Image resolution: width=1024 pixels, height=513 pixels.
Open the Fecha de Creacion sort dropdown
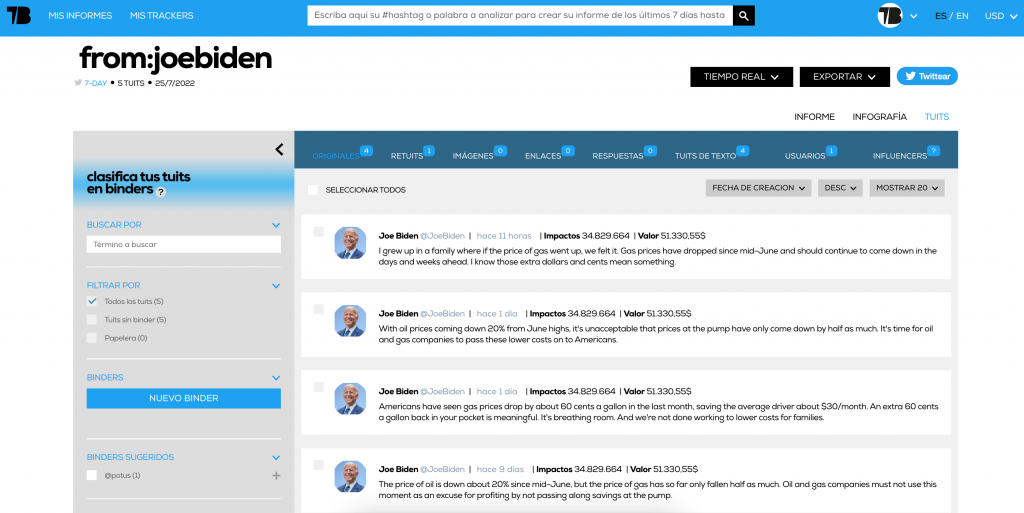tap(758, 188)
